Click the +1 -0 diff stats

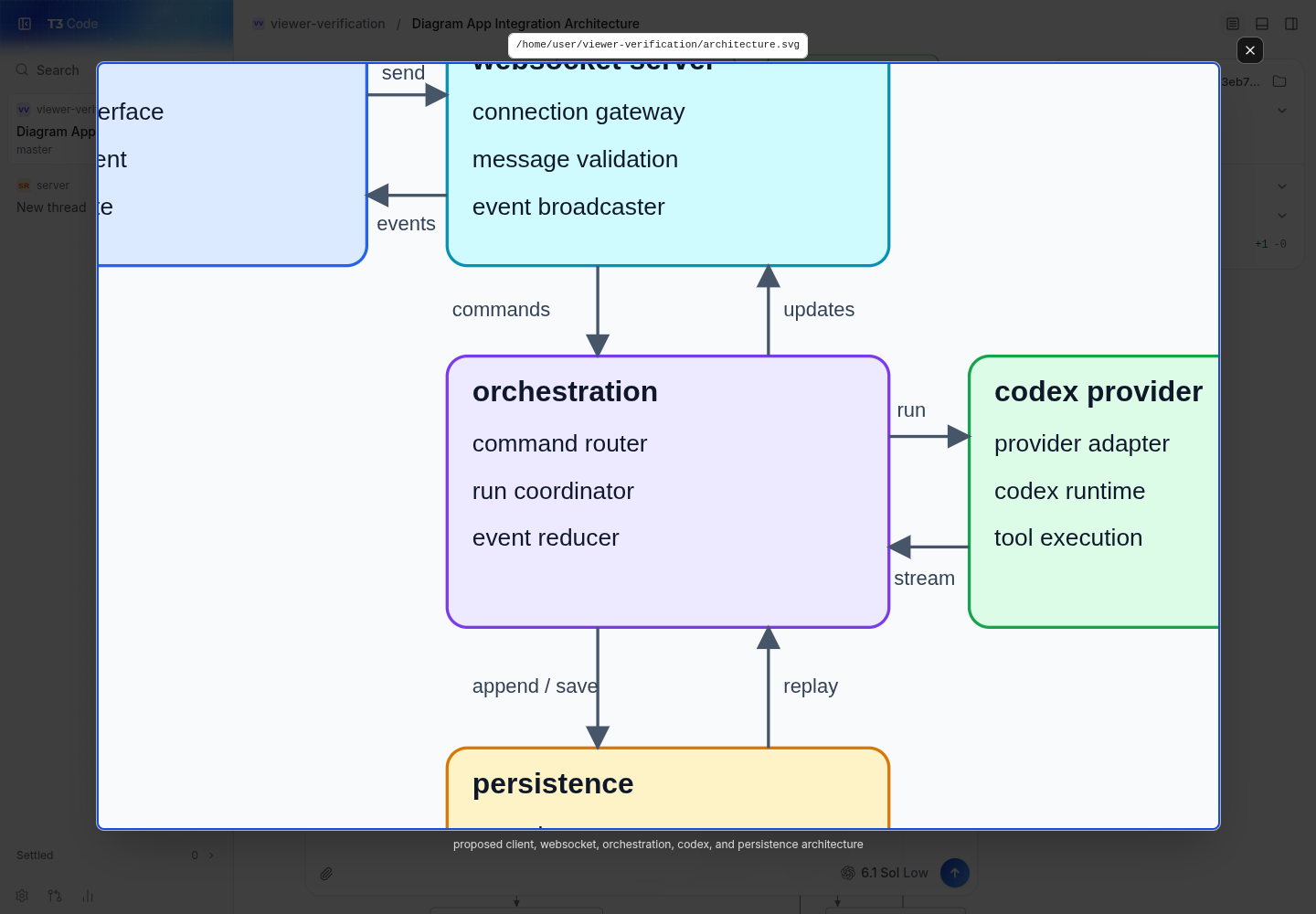[x=1270, y=244]
